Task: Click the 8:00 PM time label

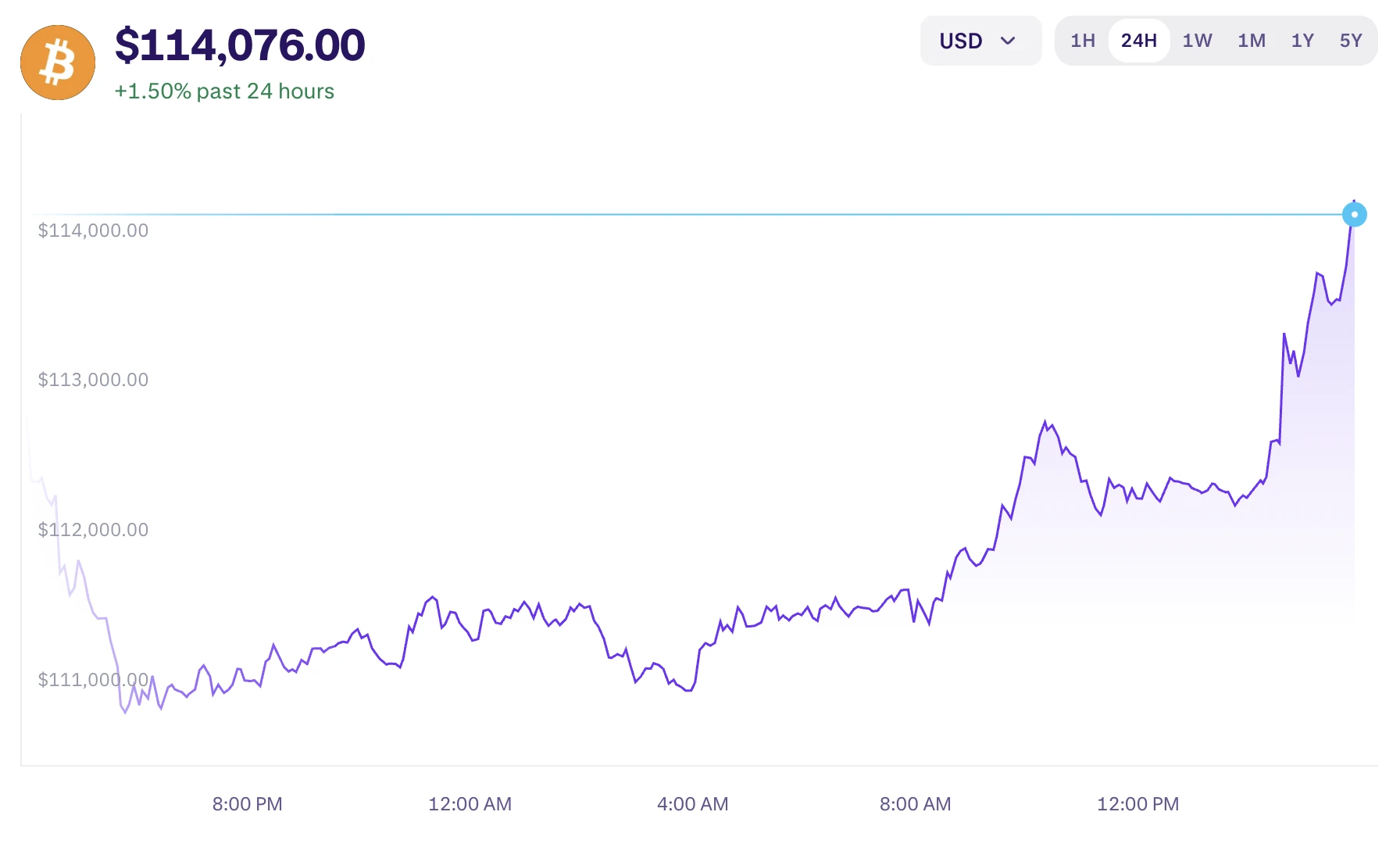Action: 247,804
